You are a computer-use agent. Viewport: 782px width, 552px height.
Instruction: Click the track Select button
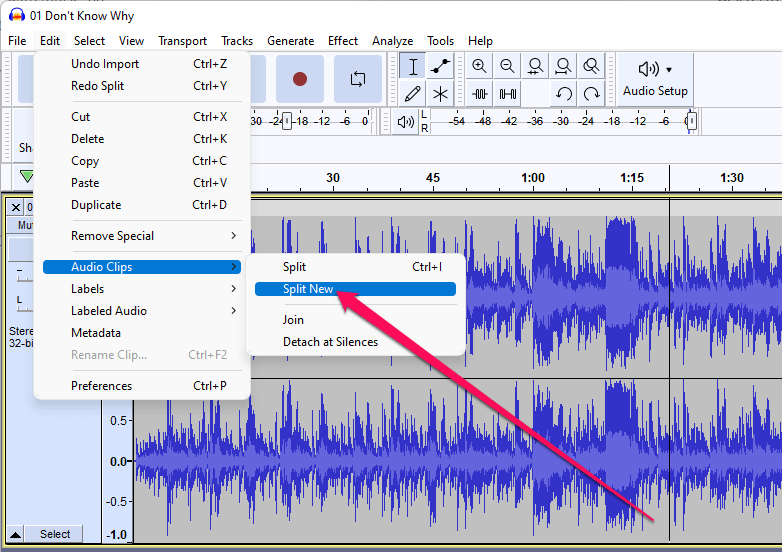54,534
